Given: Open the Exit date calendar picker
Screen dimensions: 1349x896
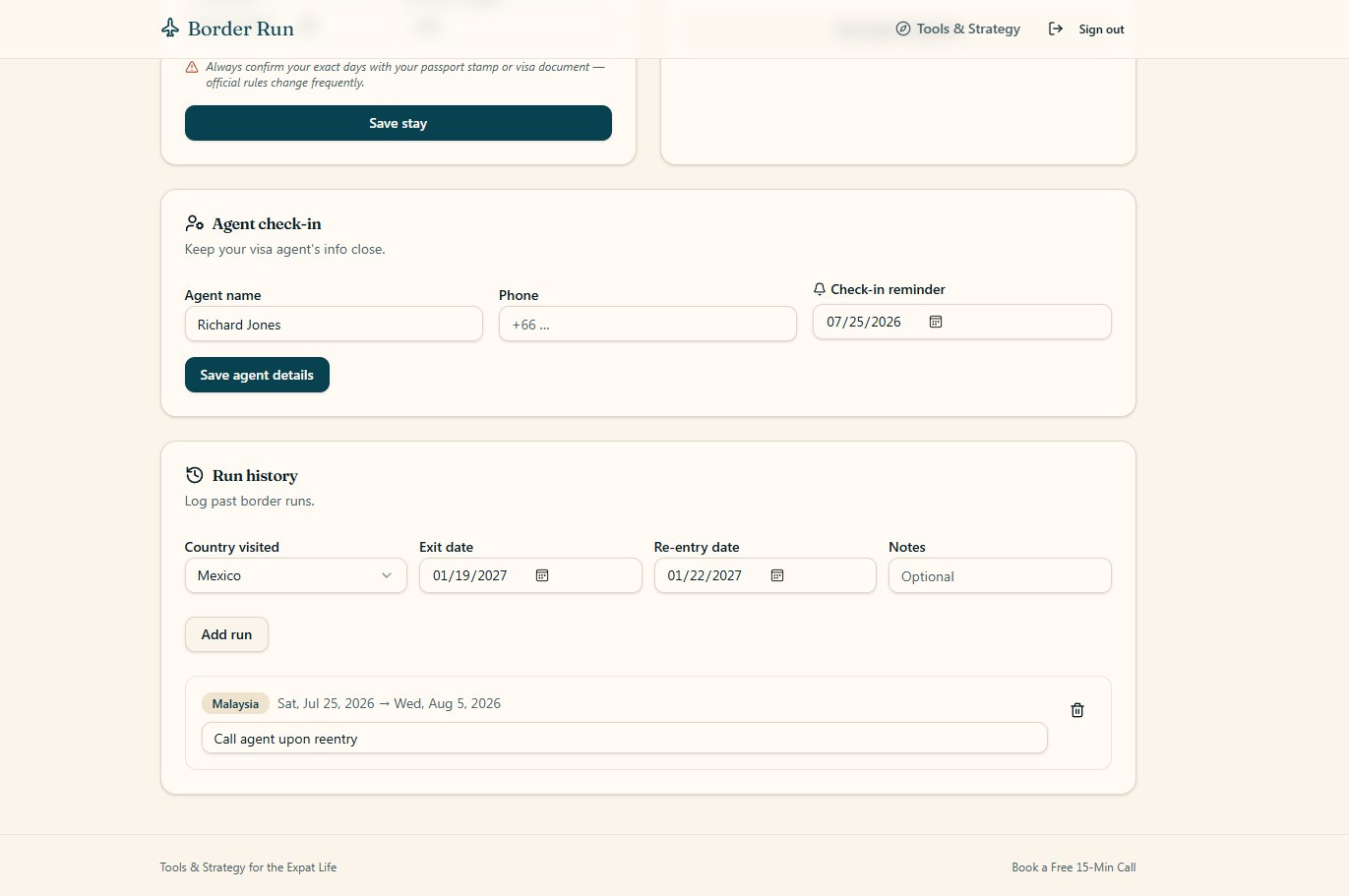Looking at the screenshot, I should 542,575.
